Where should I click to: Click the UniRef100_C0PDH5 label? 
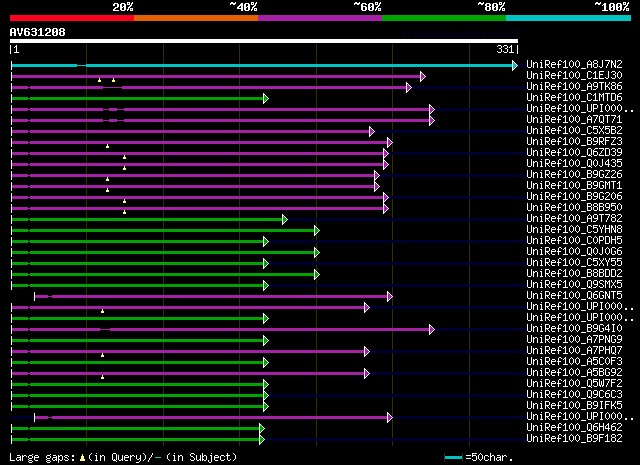[x=574, y=241]
